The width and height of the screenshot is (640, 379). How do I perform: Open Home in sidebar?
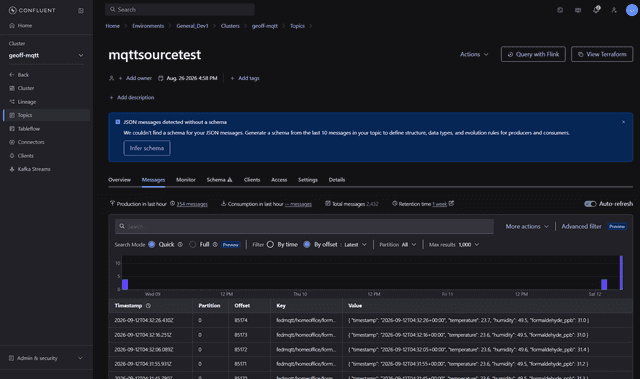[x=20, y=25]
